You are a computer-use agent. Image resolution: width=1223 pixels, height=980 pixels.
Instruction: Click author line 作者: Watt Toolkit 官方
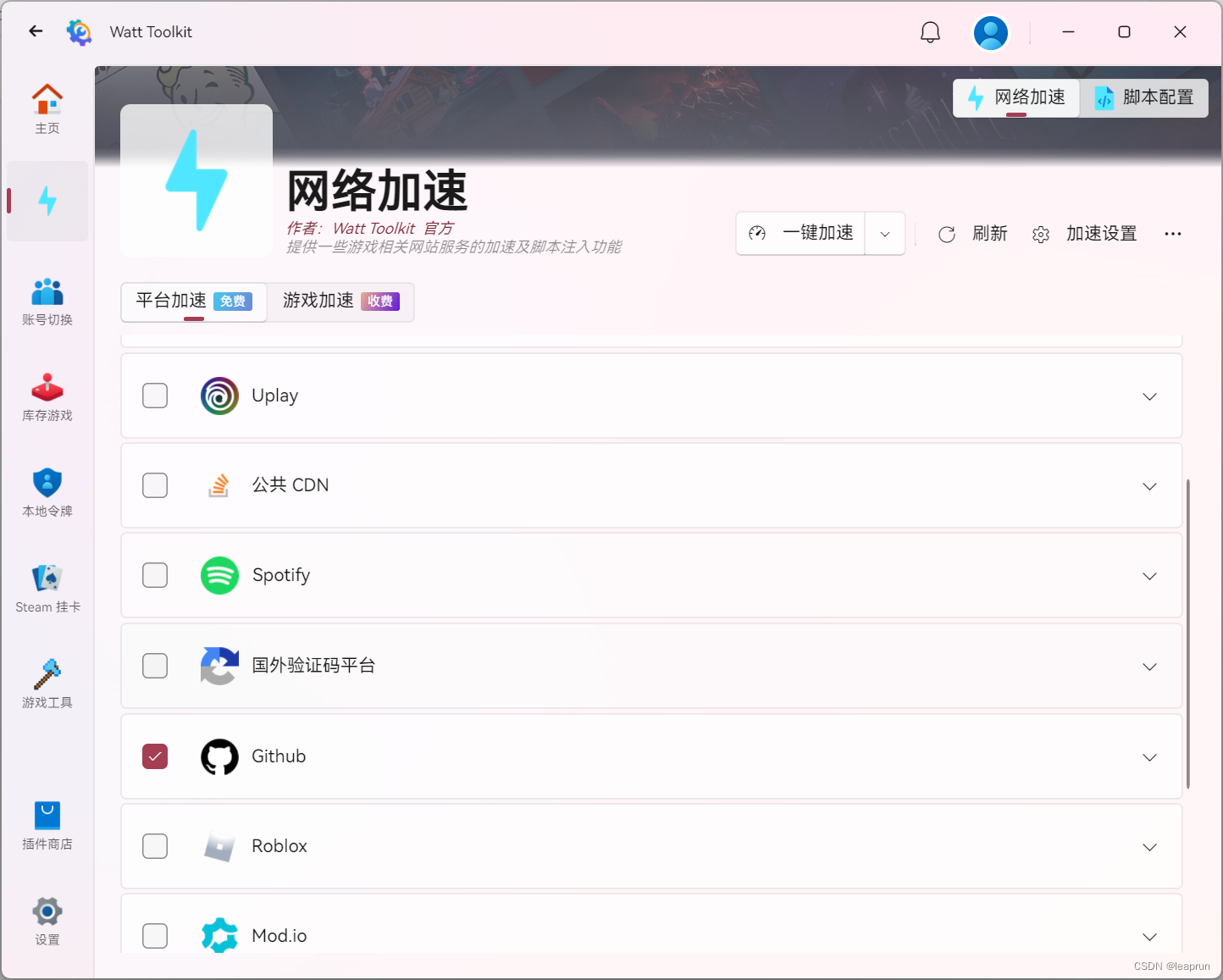pos(370,229)
